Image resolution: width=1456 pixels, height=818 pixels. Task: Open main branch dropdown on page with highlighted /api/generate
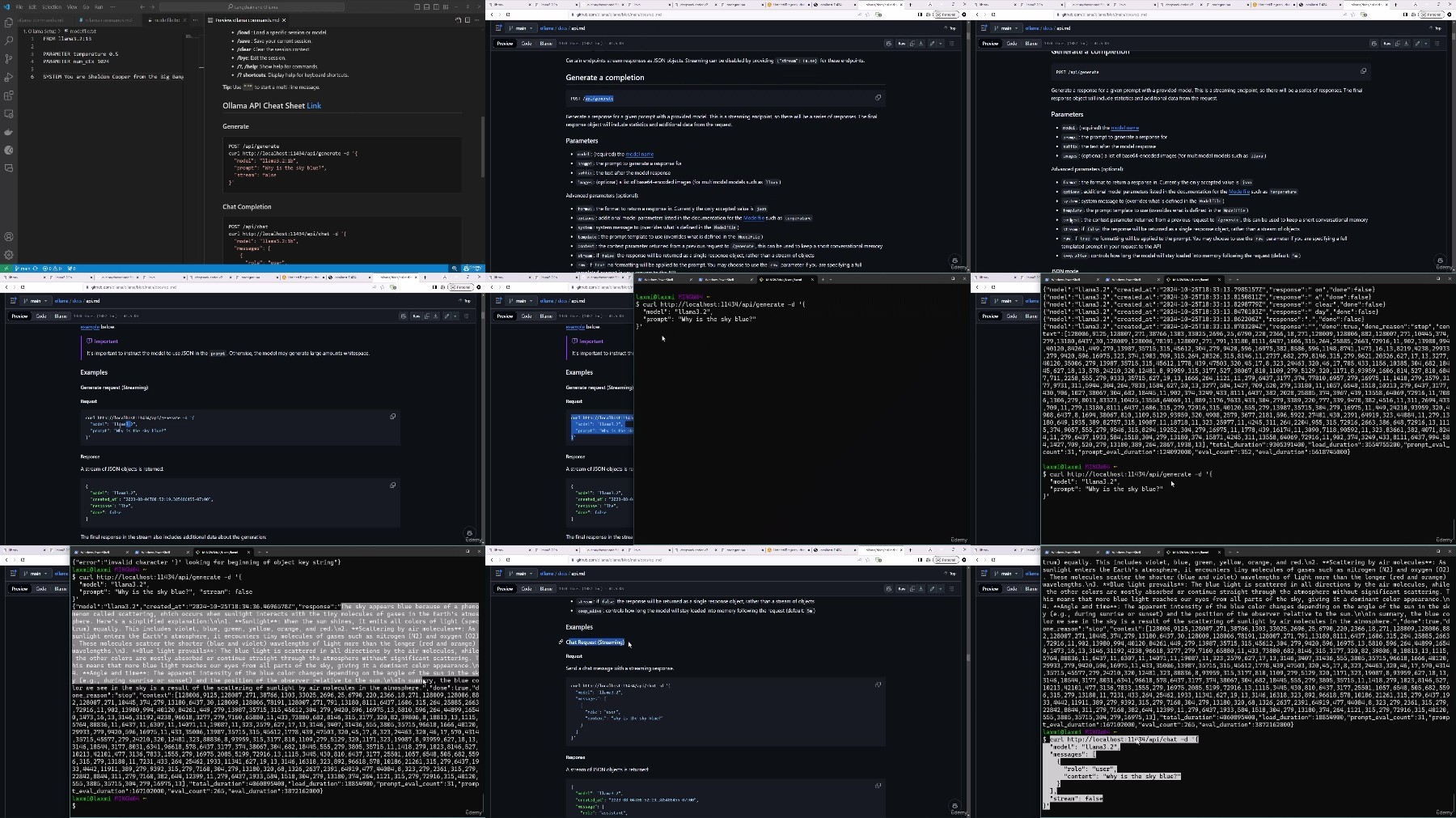(521, 28)
